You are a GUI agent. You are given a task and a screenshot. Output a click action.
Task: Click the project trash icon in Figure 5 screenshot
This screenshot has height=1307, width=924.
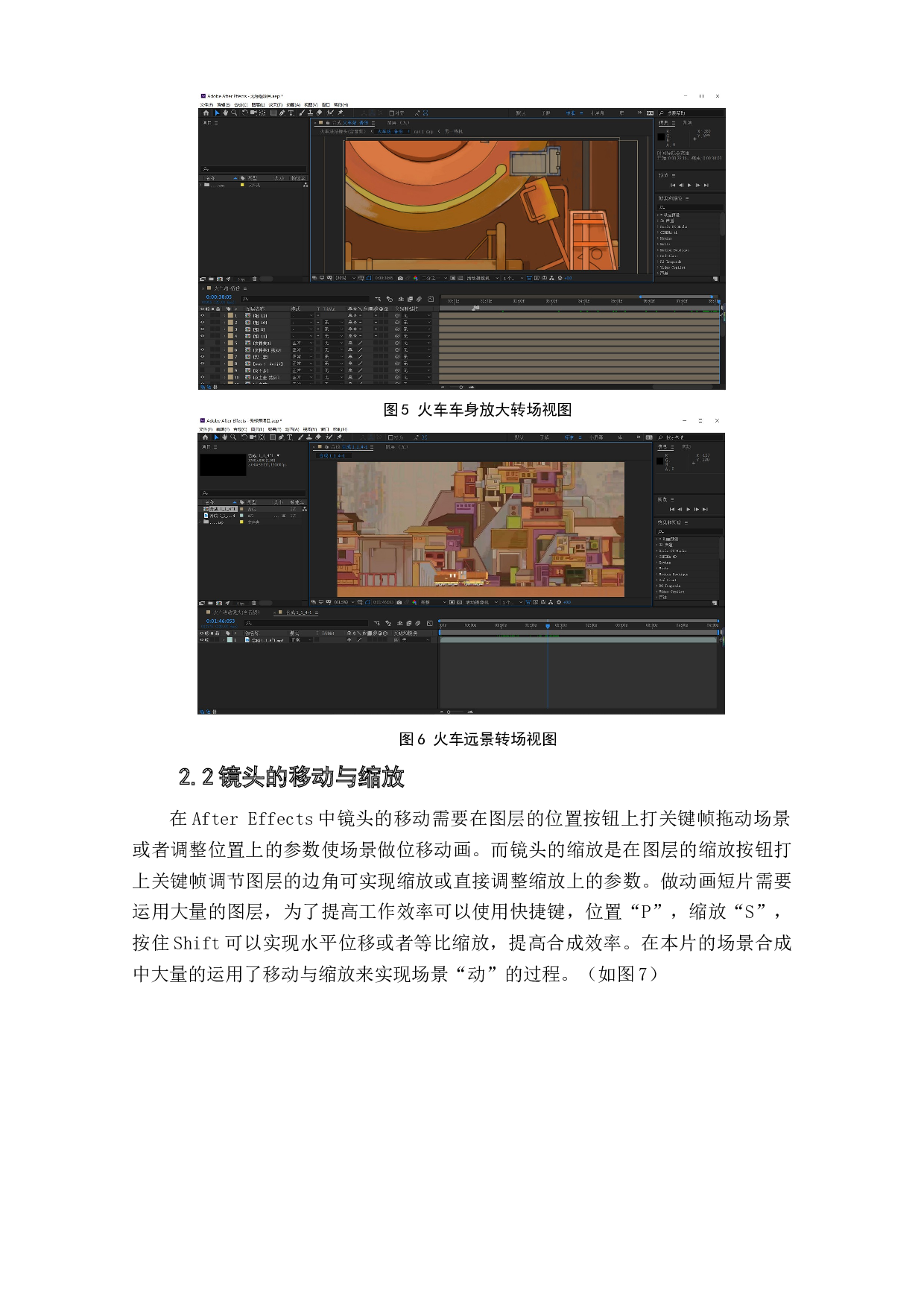pos(254,279)
